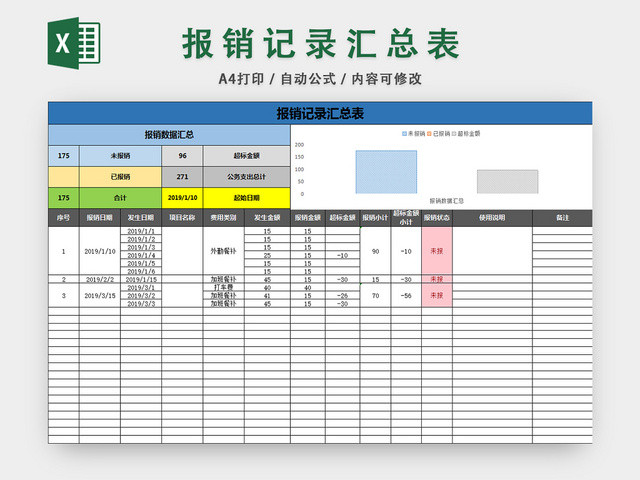Screen dimensions: 640x480
Task: Select the green 合计 label cell
Action: pos(120,198)
